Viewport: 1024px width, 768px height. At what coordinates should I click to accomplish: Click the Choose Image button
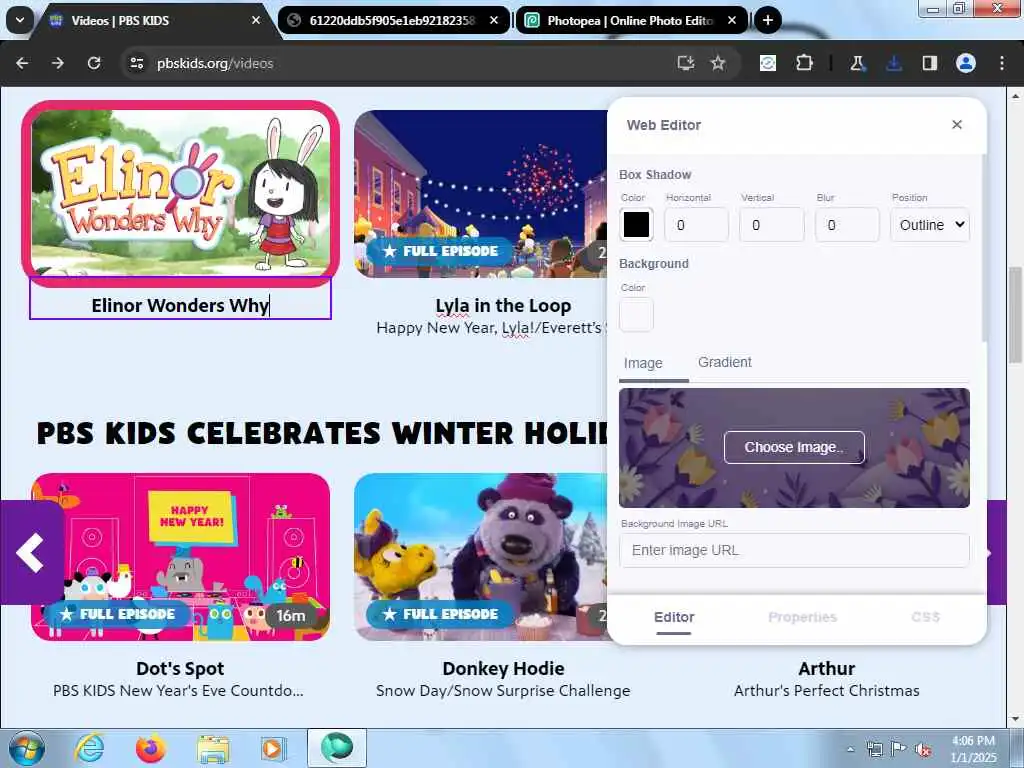(794, 447)
